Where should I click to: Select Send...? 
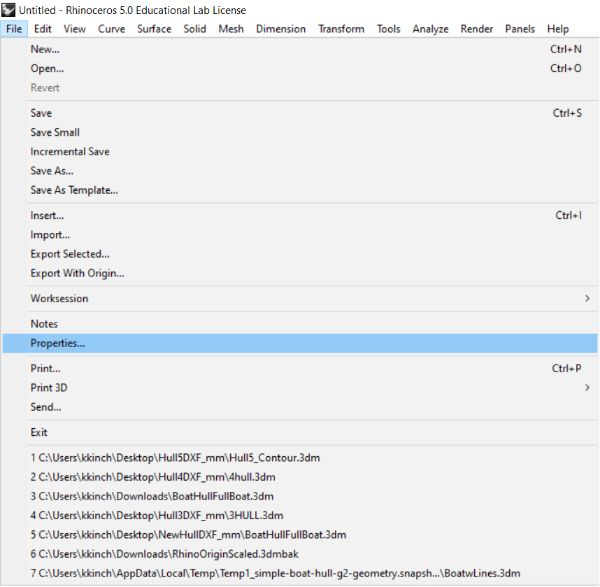click(x=300, y=407)
